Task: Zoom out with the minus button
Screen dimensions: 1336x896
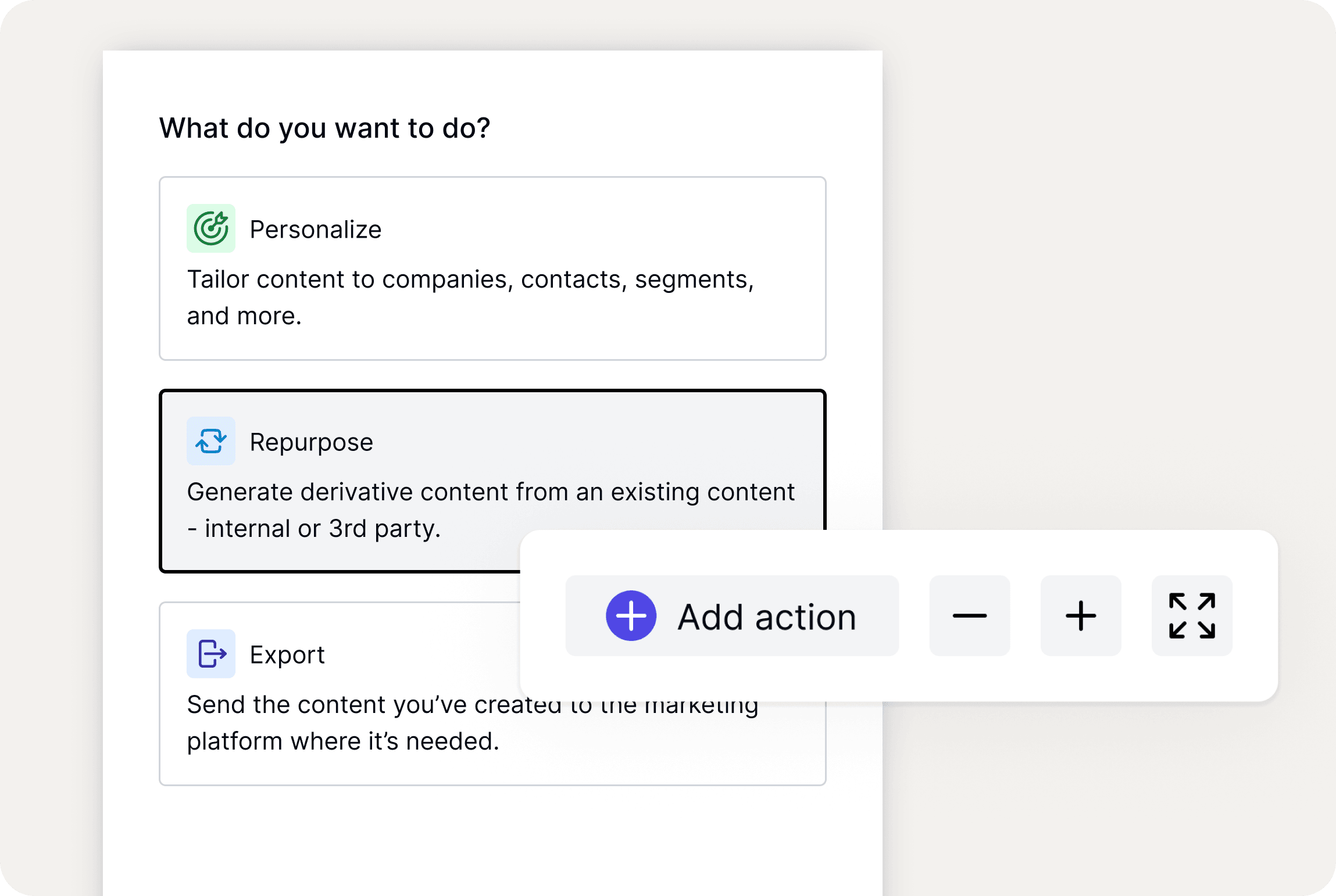Action: tap(969, 616)
